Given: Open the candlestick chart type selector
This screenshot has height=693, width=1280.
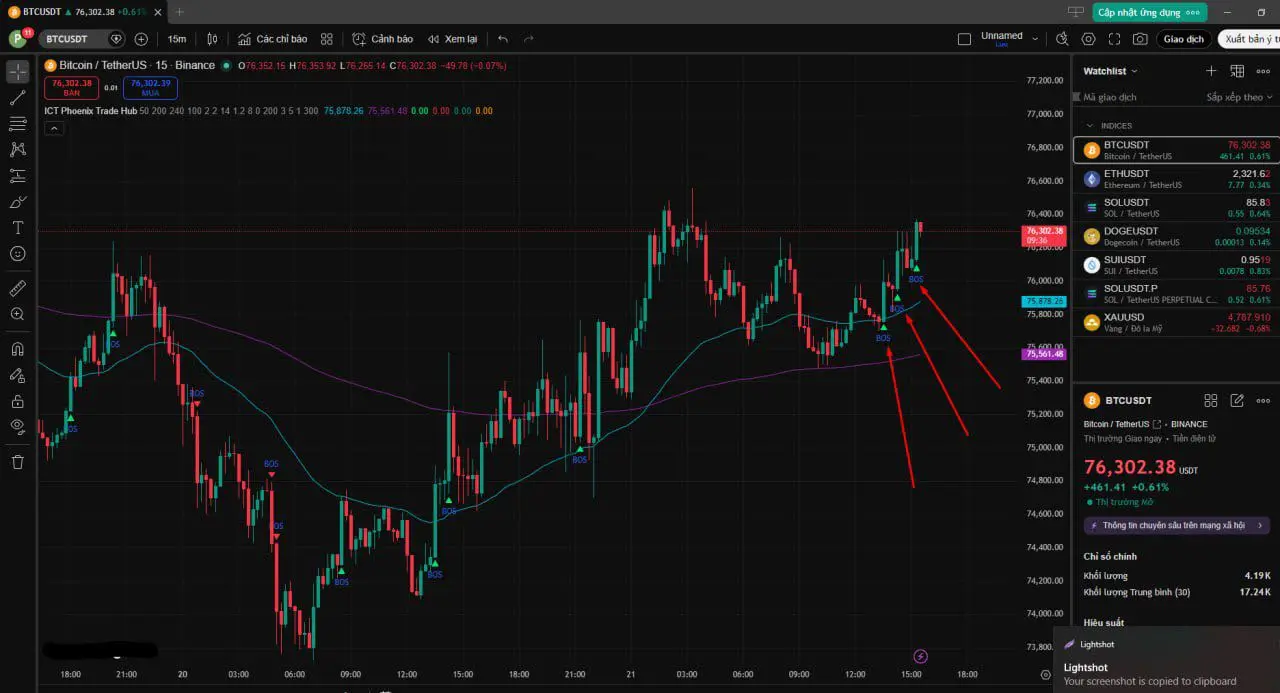Looking at the screenshot, I should tap(212, 39).
